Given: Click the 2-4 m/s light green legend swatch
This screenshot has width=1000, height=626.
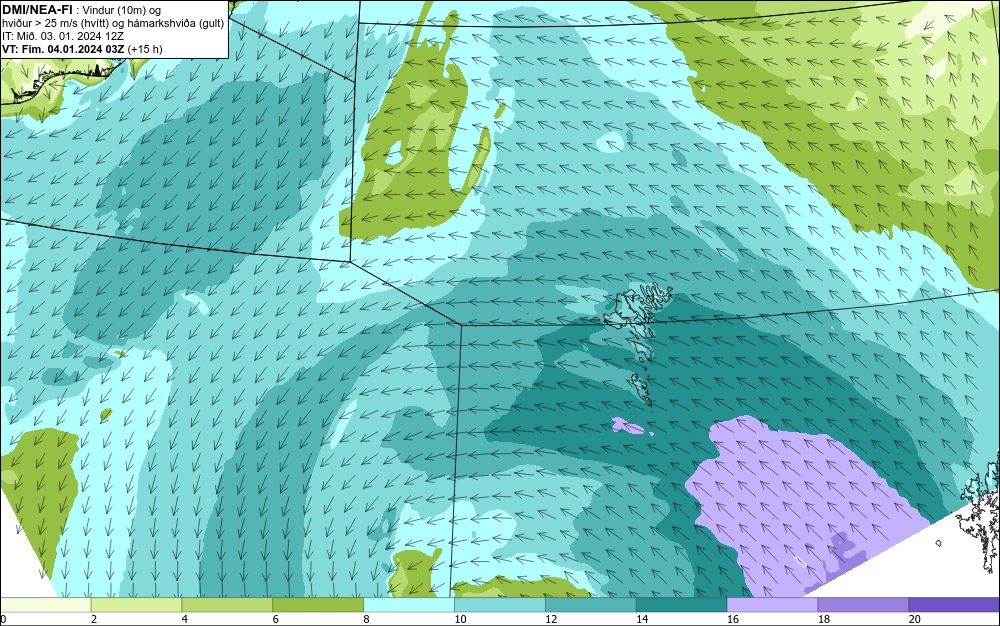Looking at the screenshot, I should (136, 605).
